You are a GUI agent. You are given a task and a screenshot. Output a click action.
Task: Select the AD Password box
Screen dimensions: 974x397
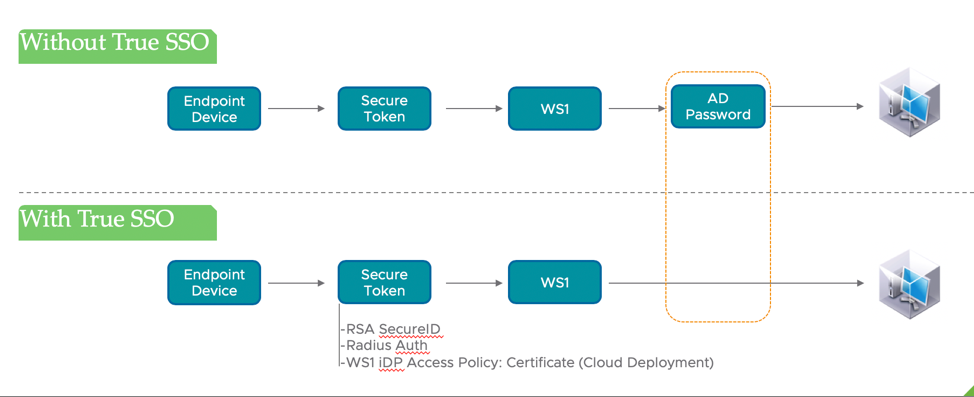(719, 107)
